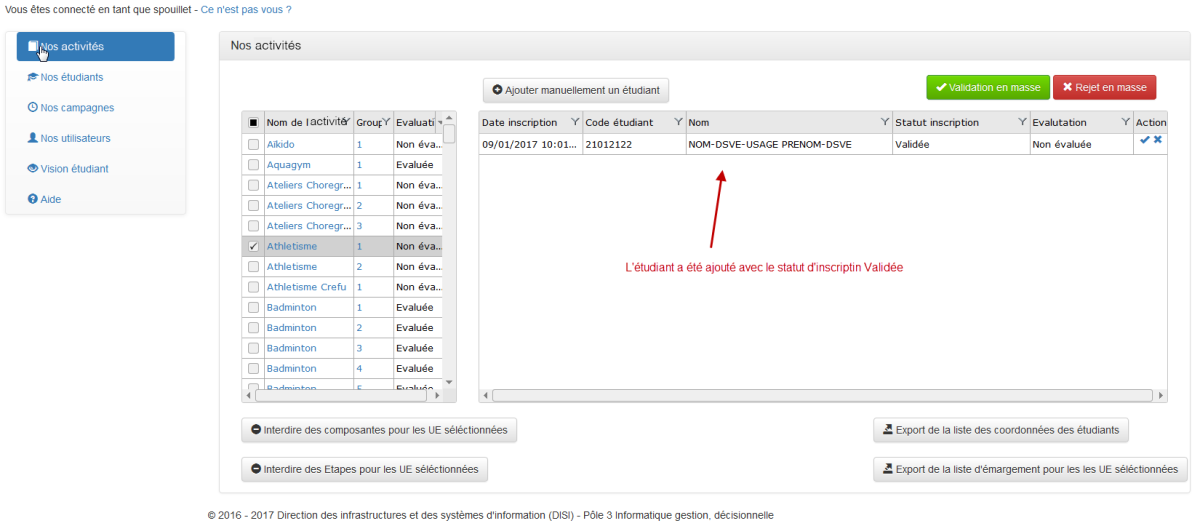The height and width of the screenshot is (526, 1200).
Task: Click the reject X icon in Action column
Action: [1158, 140]
